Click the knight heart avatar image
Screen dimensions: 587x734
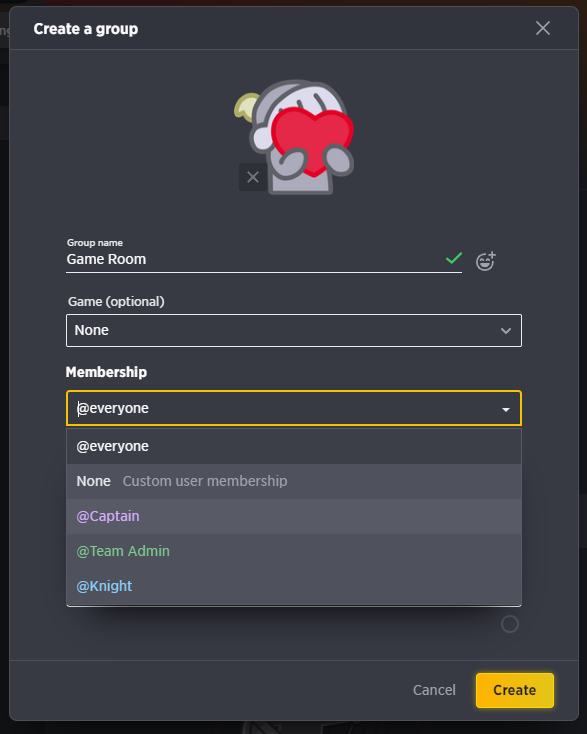(x=294, y=137)
